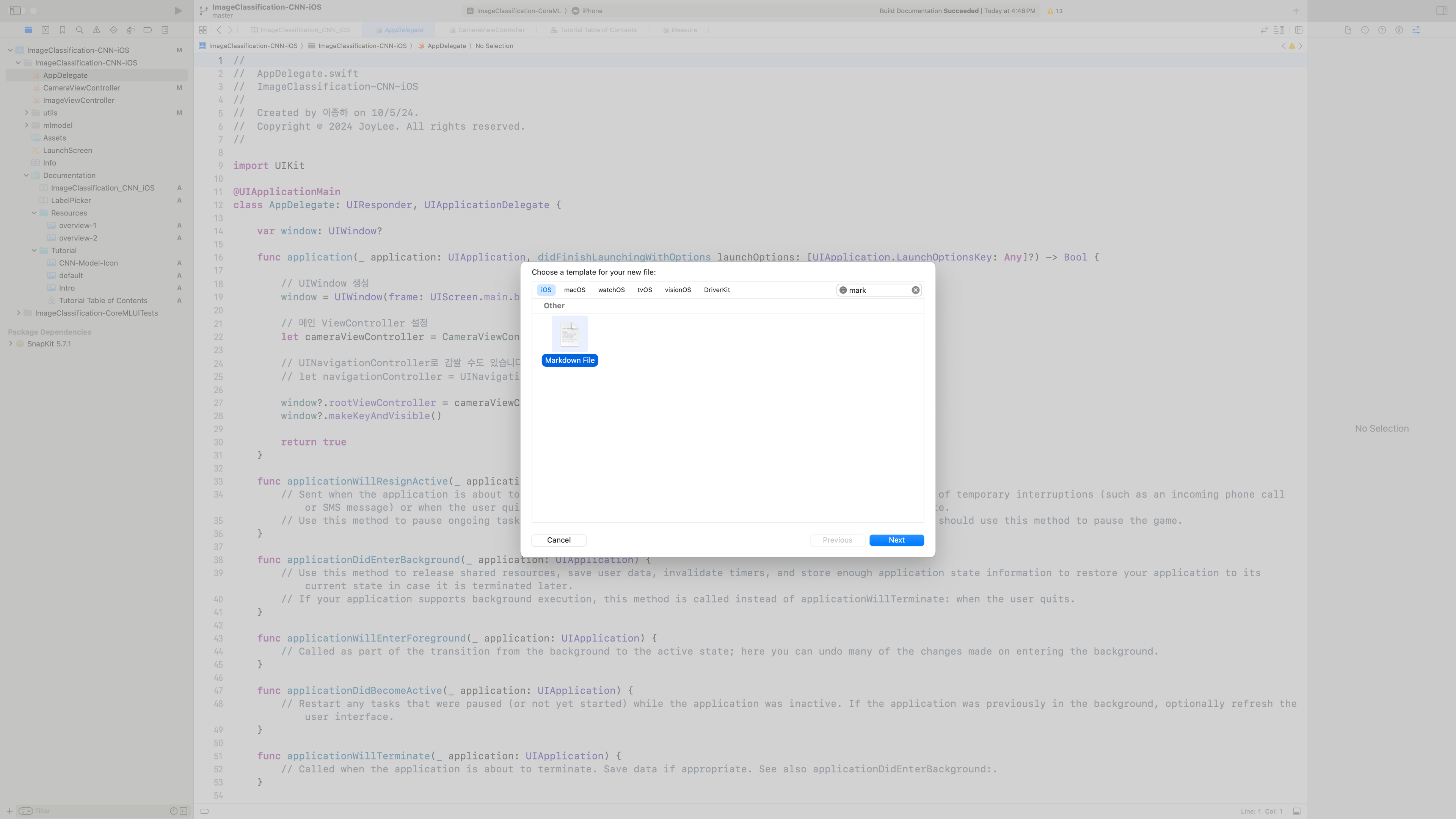Cancel the new file dialog
Screen dimensions: 1456x819
pyautogui.click(x=559, y=540)
